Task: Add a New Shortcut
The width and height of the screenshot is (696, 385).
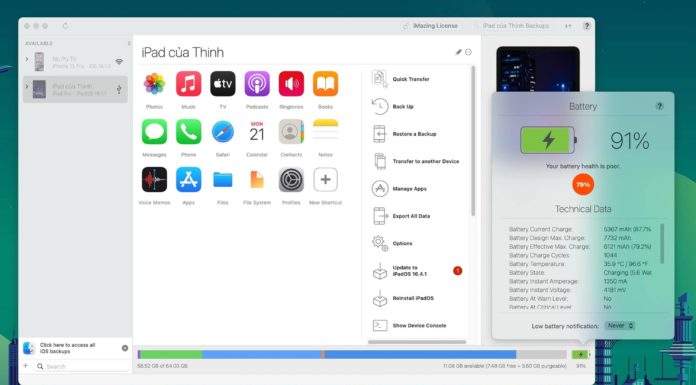Action: point(325,179)
